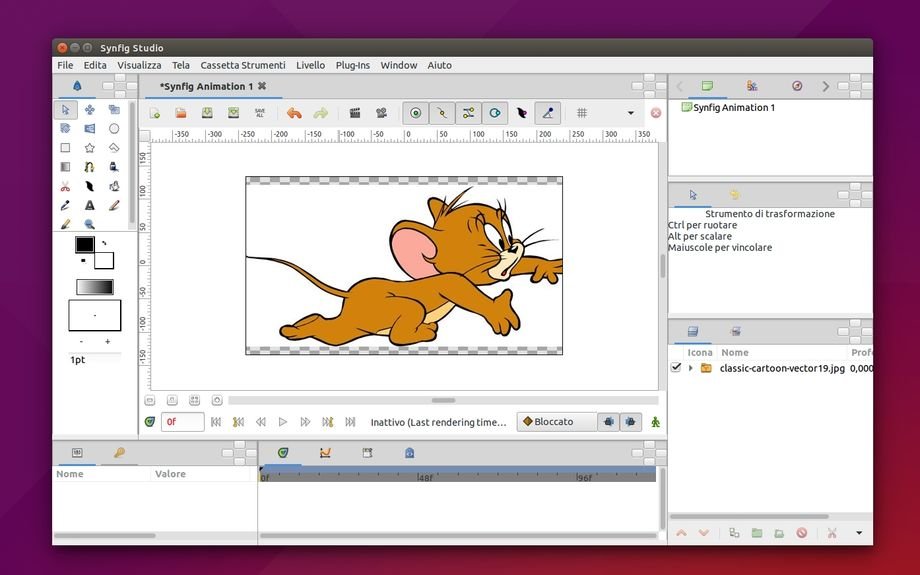Click the current frame input field

click(x=183, y=422)
